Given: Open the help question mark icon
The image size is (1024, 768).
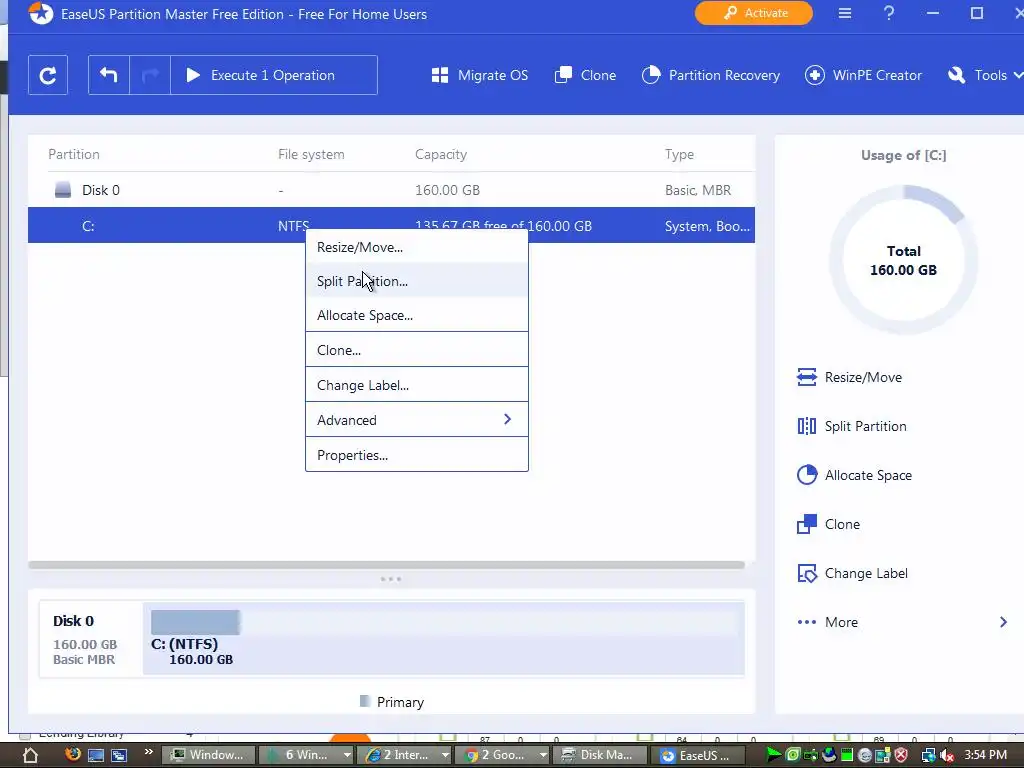Looking at the screenshot, I should click(889, 13).
